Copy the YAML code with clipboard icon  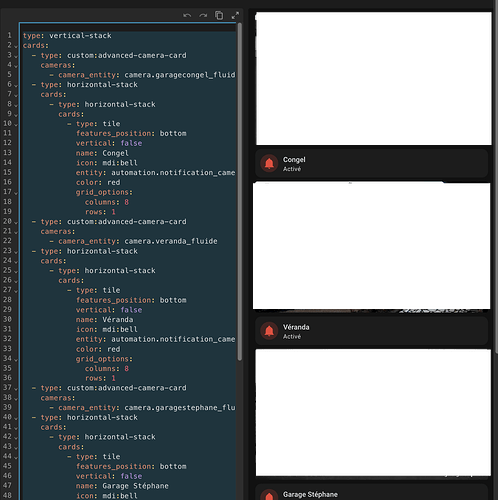pyautogui.click(x=219, y=15)
